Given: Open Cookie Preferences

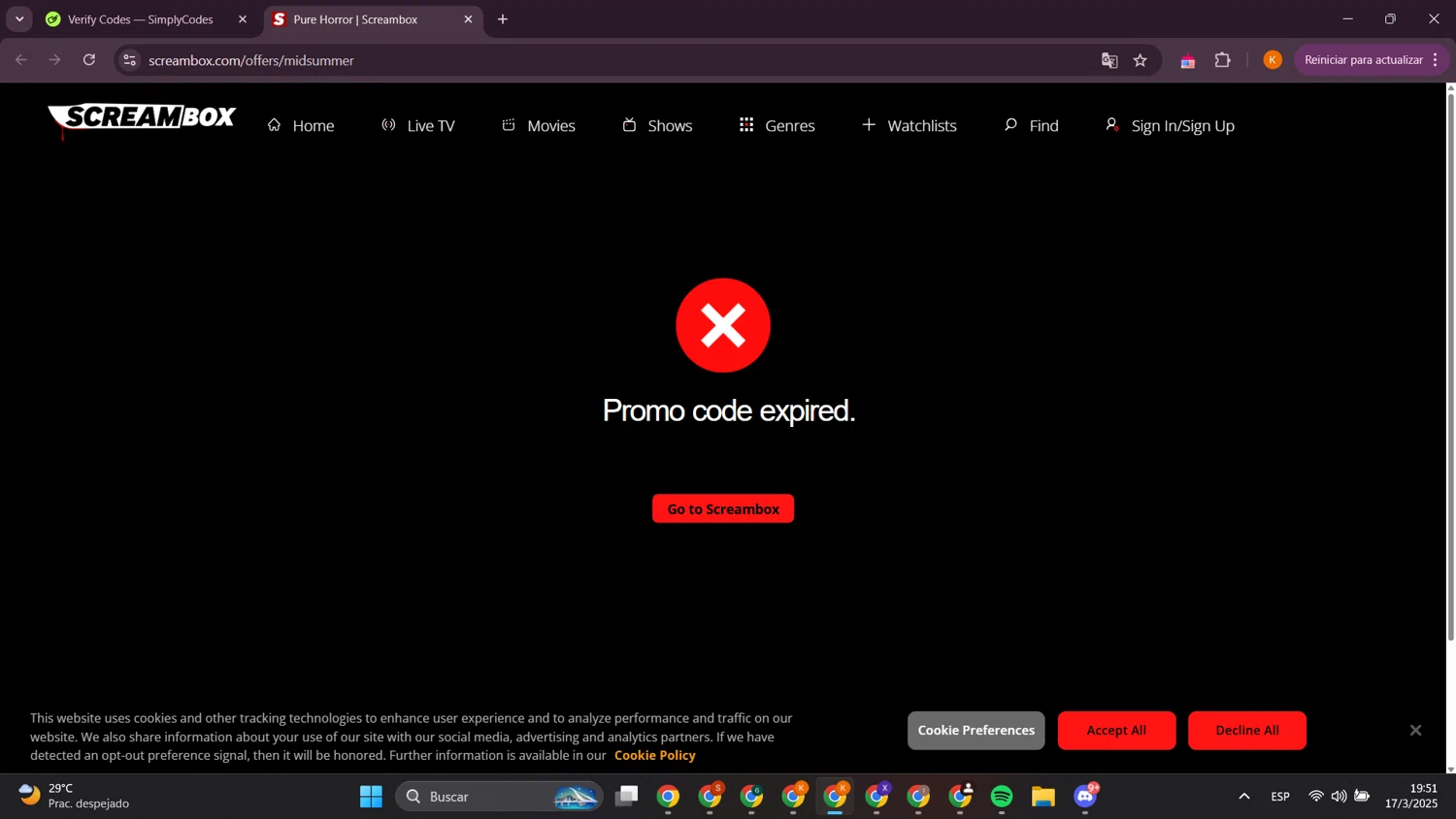Looking at the screenshot, I should tap(976, 730).
